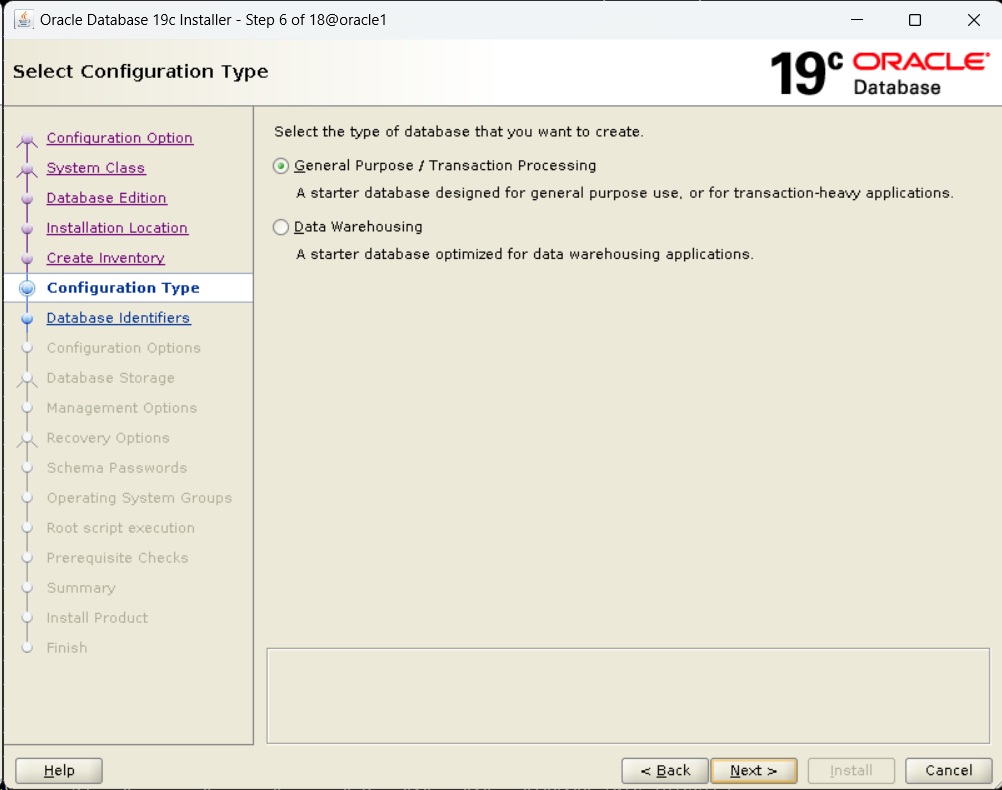Select General Purpose / Transaction Processing radio button
The width and height of the screenshot is (1002, 790).
click(282, 166)
